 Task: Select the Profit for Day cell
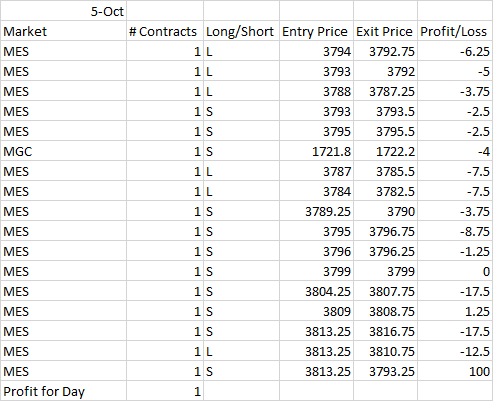pyautogui.click(x=63, y=391)
